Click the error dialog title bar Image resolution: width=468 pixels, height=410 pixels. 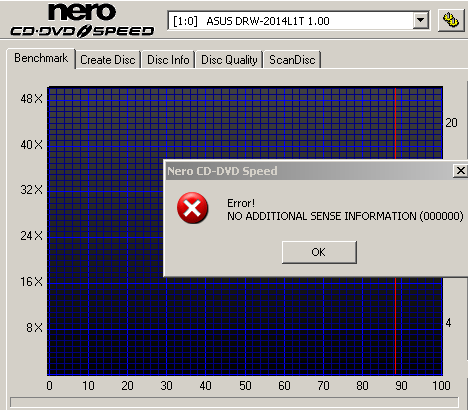point(309,171)
